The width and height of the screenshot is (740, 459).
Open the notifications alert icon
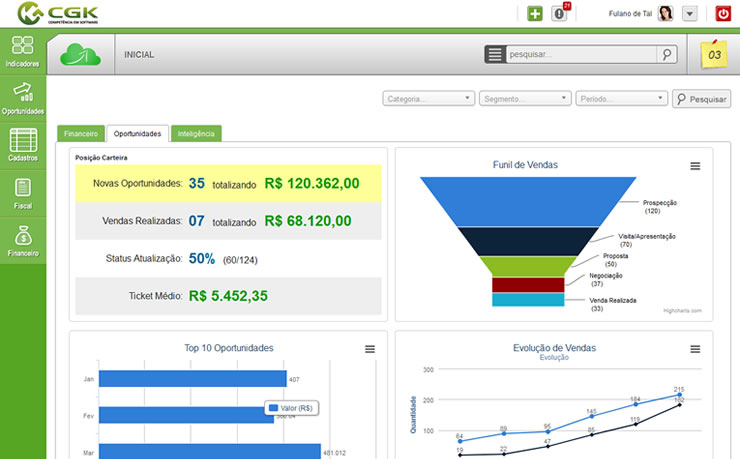point(560,14)
